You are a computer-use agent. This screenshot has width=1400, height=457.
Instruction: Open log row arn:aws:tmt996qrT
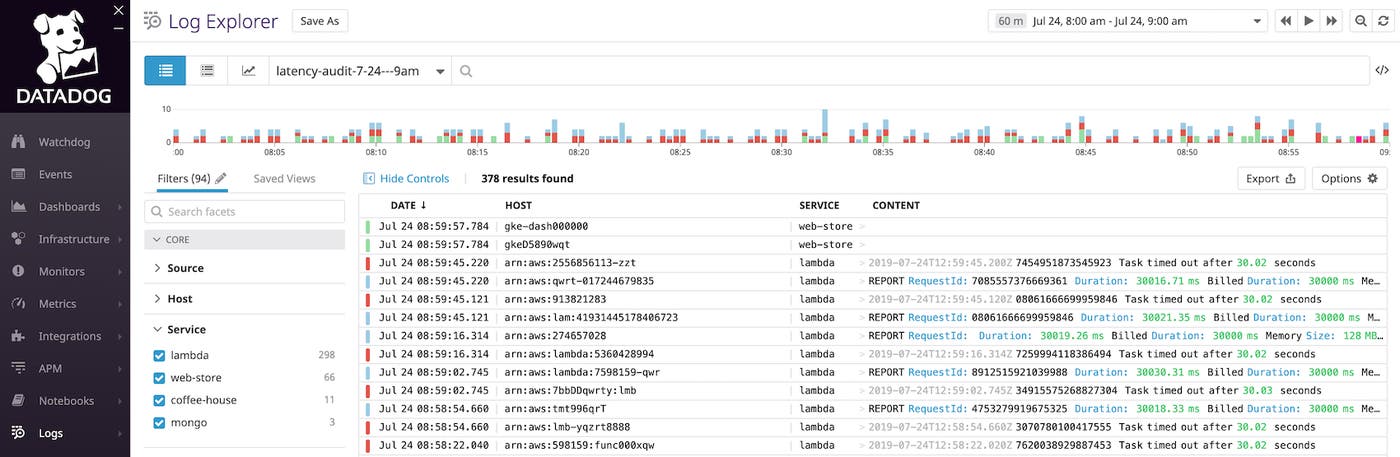pyautogui.click(x=875, y=409)
